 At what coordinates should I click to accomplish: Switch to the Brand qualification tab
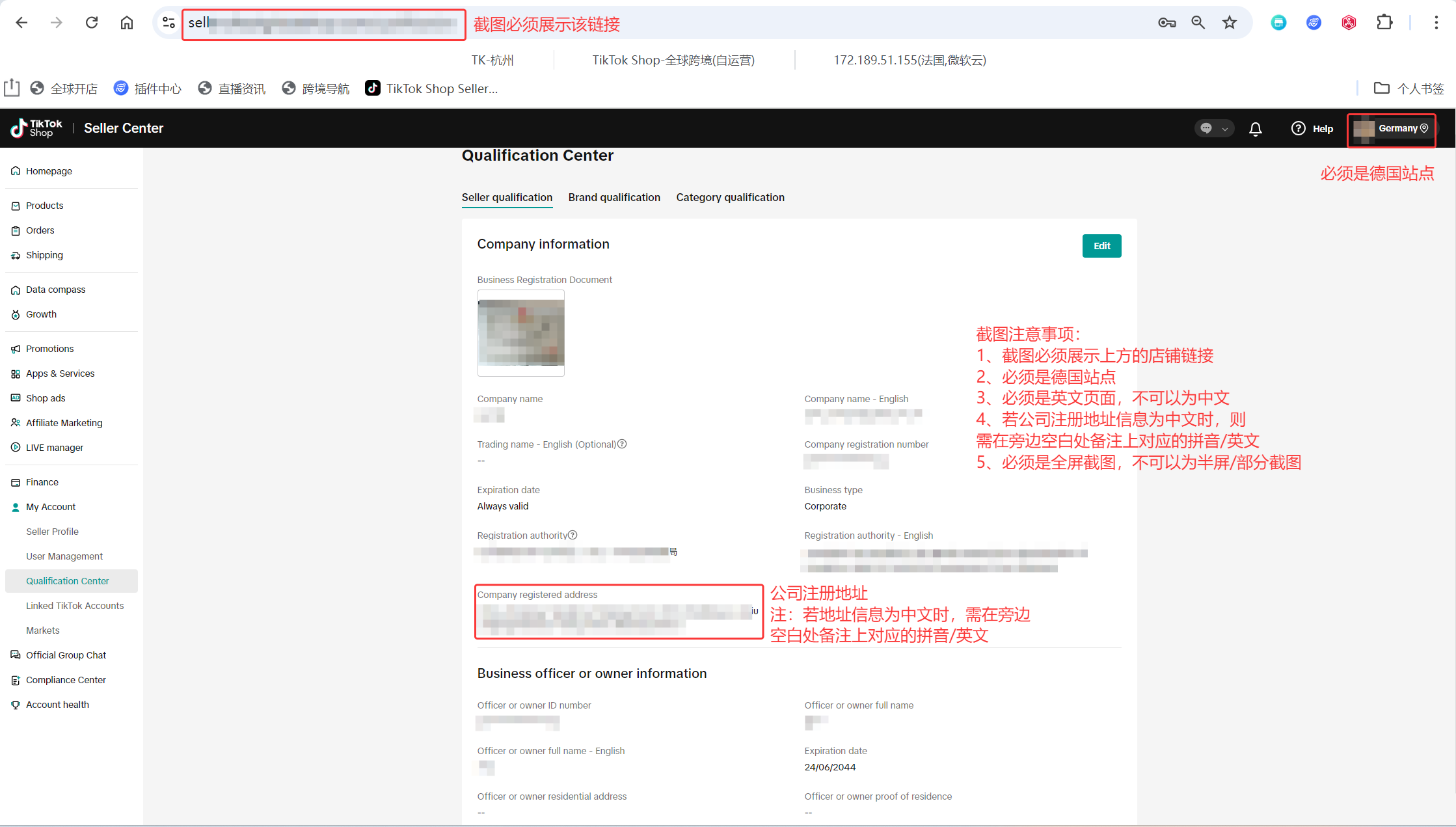[x=614, y=197]
